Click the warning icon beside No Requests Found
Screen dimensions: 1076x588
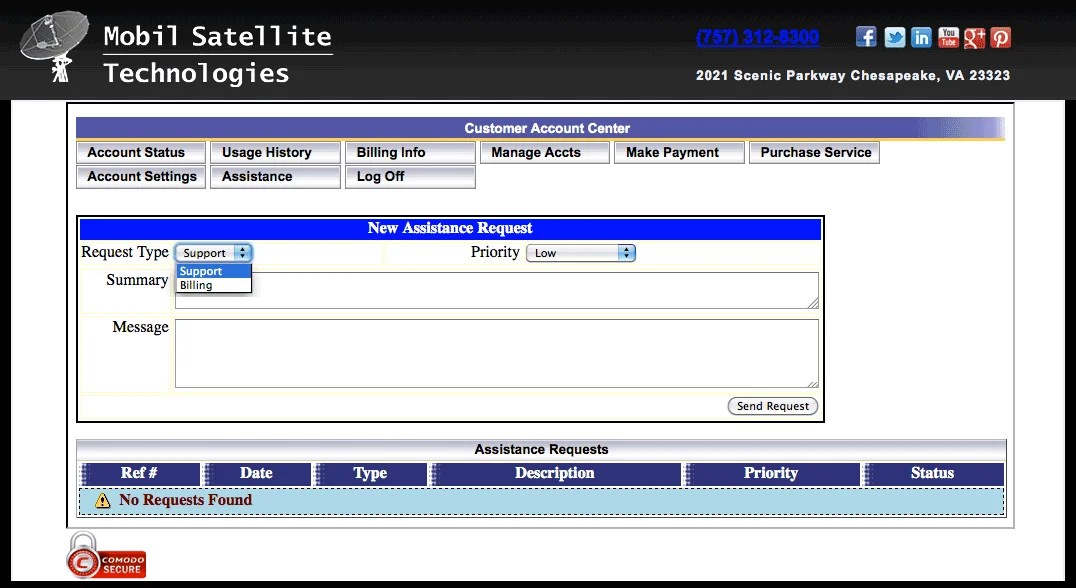(x=102, y=500)
